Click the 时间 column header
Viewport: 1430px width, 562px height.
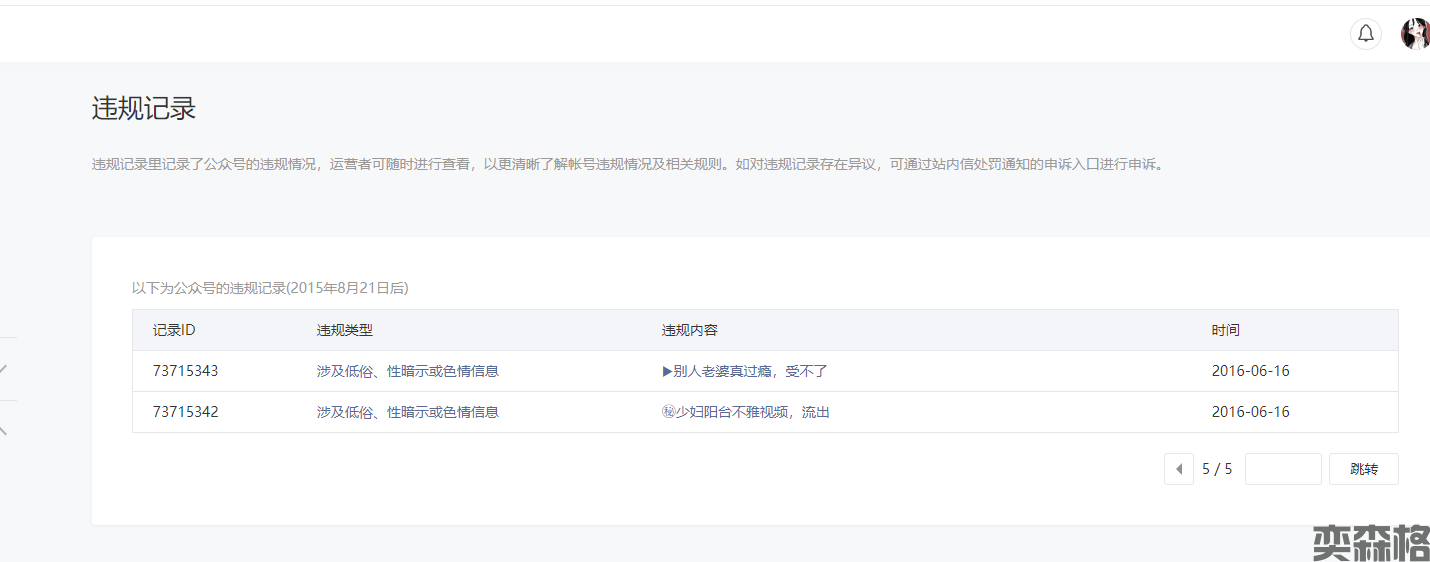(x=1225, y=330)
